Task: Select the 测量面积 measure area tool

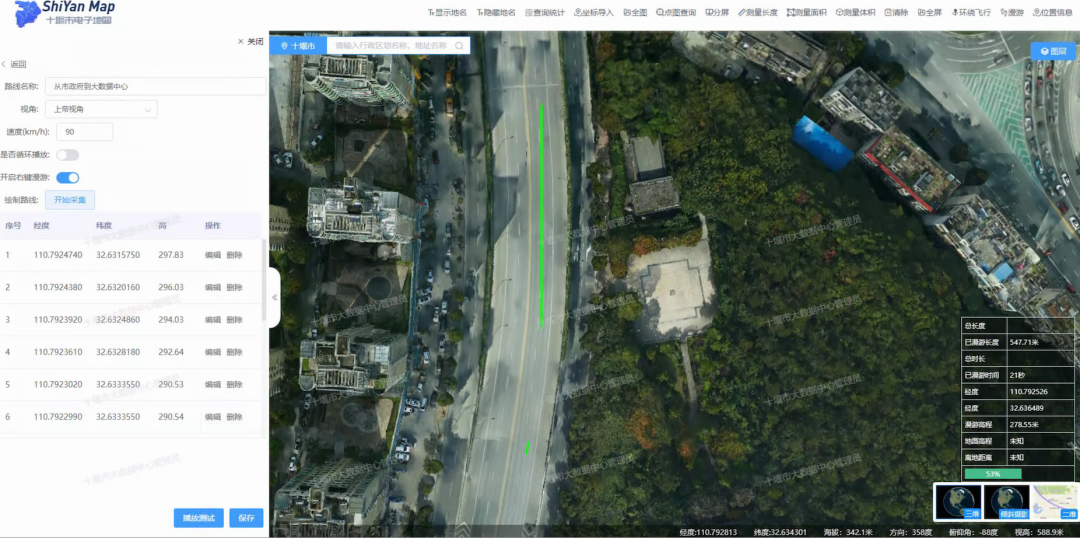Action: (810, 13)
